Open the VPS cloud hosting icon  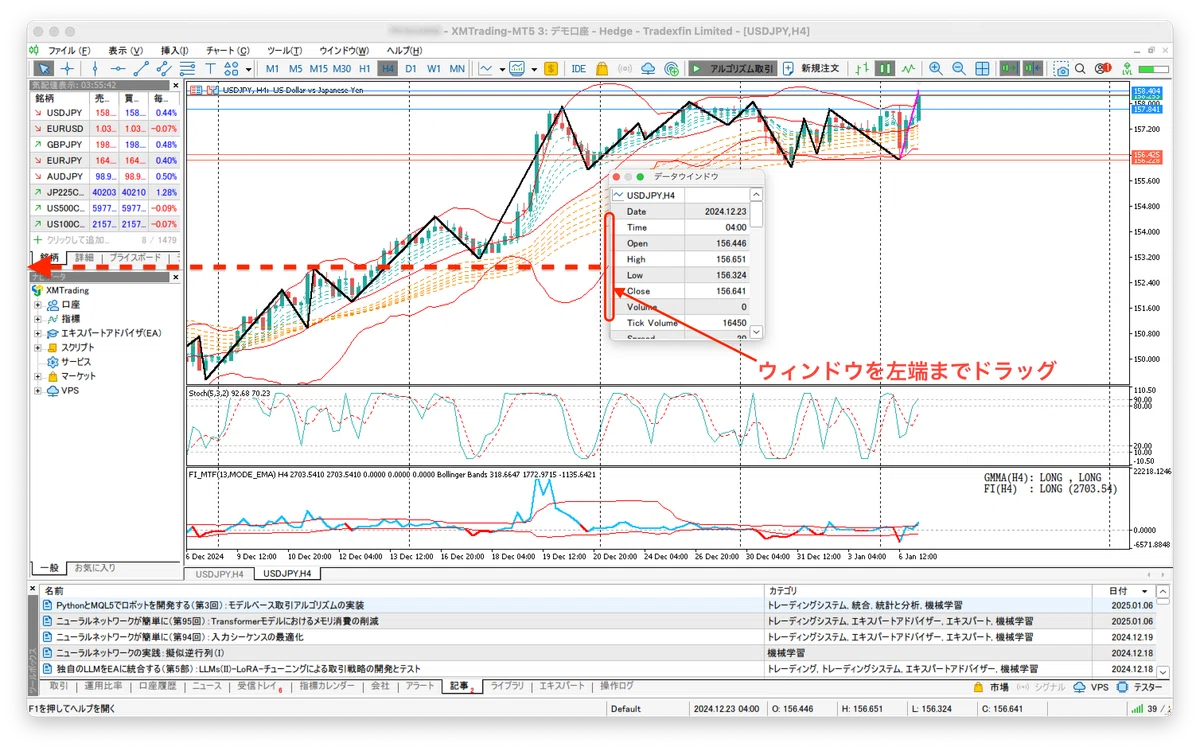coord(648,68)
